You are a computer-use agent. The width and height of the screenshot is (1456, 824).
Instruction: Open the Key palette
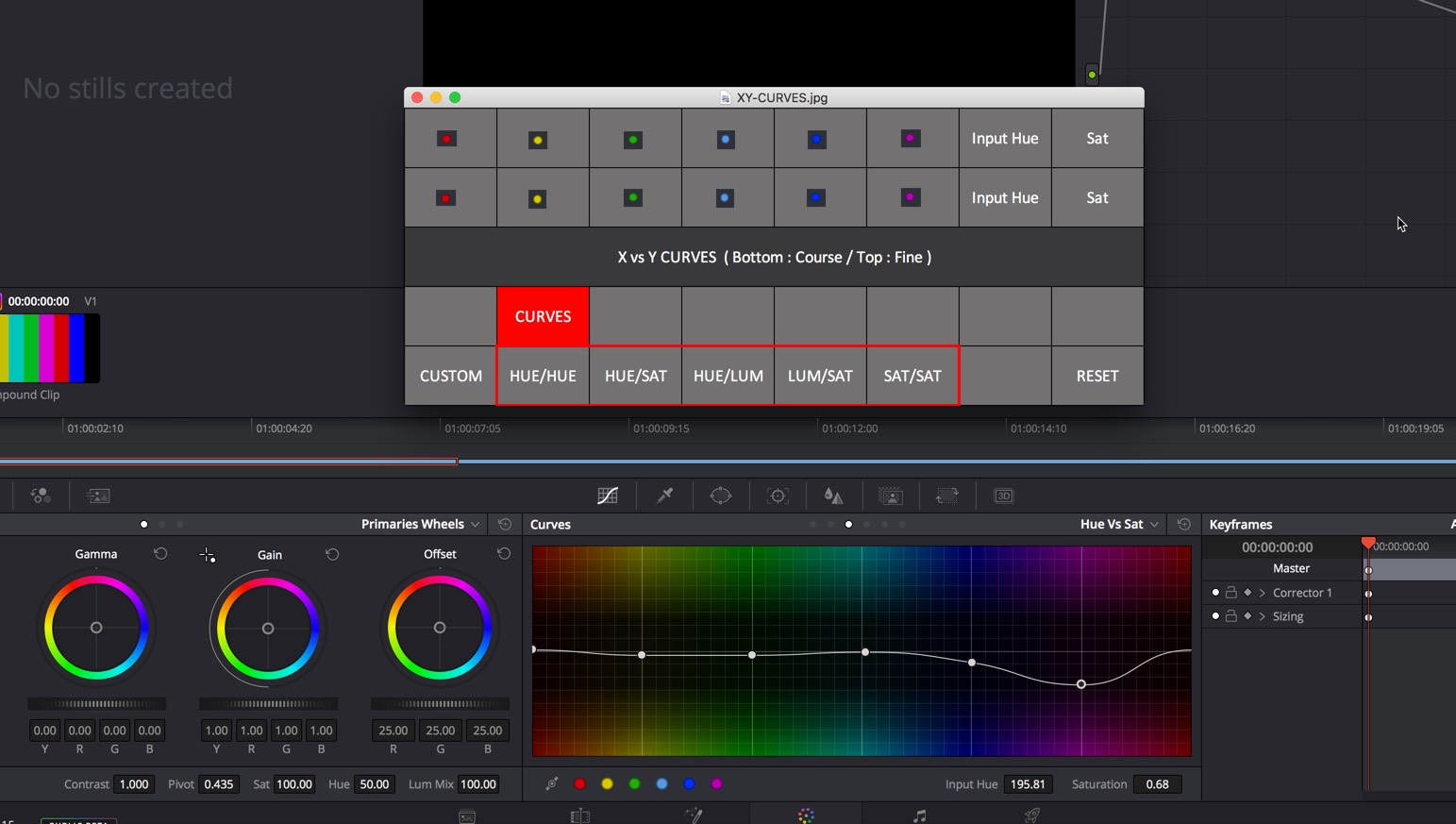pyautogui.click(x=890, y=496)
